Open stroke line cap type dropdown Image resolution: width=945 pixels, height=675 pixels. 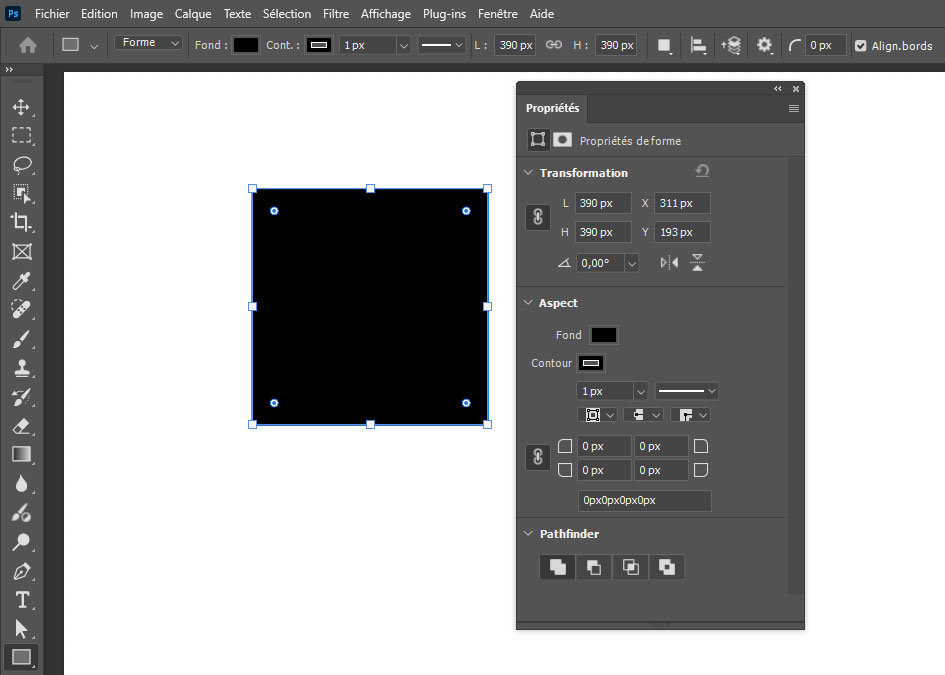pos(643,415)
